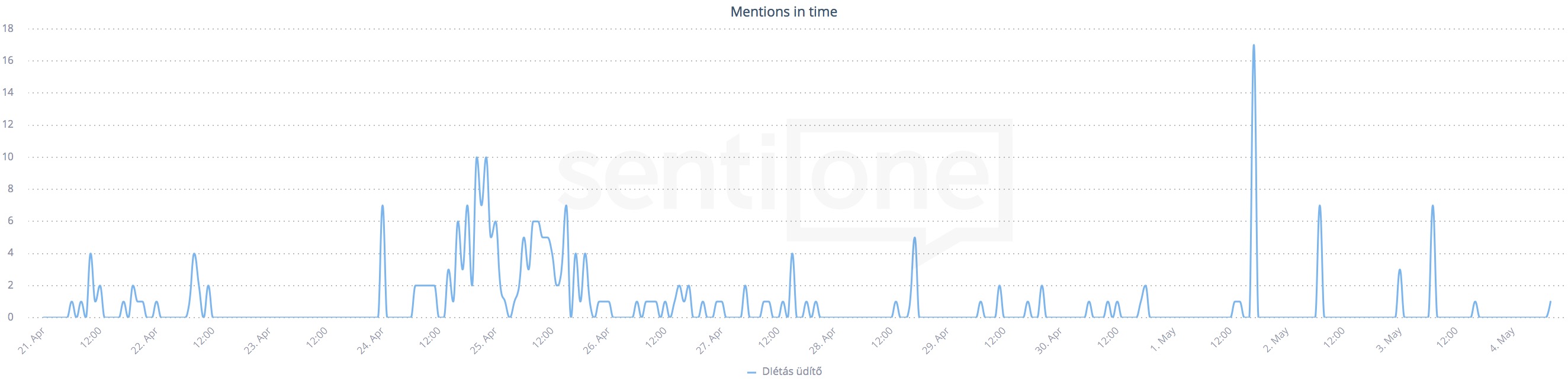Click the 4. May x-axis label

coord(1502,341)
